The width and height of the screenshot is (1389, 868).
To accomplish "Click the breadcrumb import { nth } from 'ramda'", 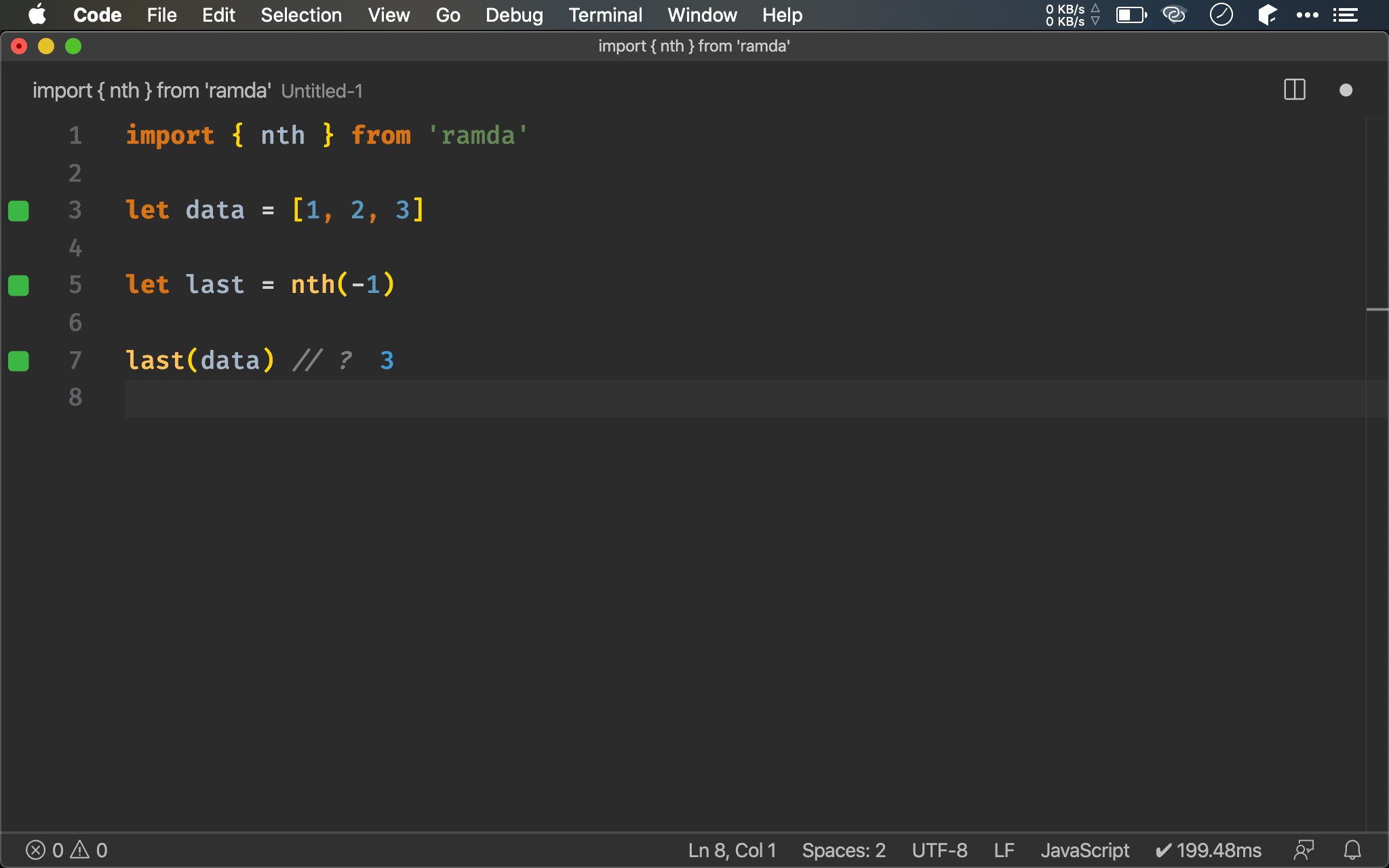I will click(152, 90).
